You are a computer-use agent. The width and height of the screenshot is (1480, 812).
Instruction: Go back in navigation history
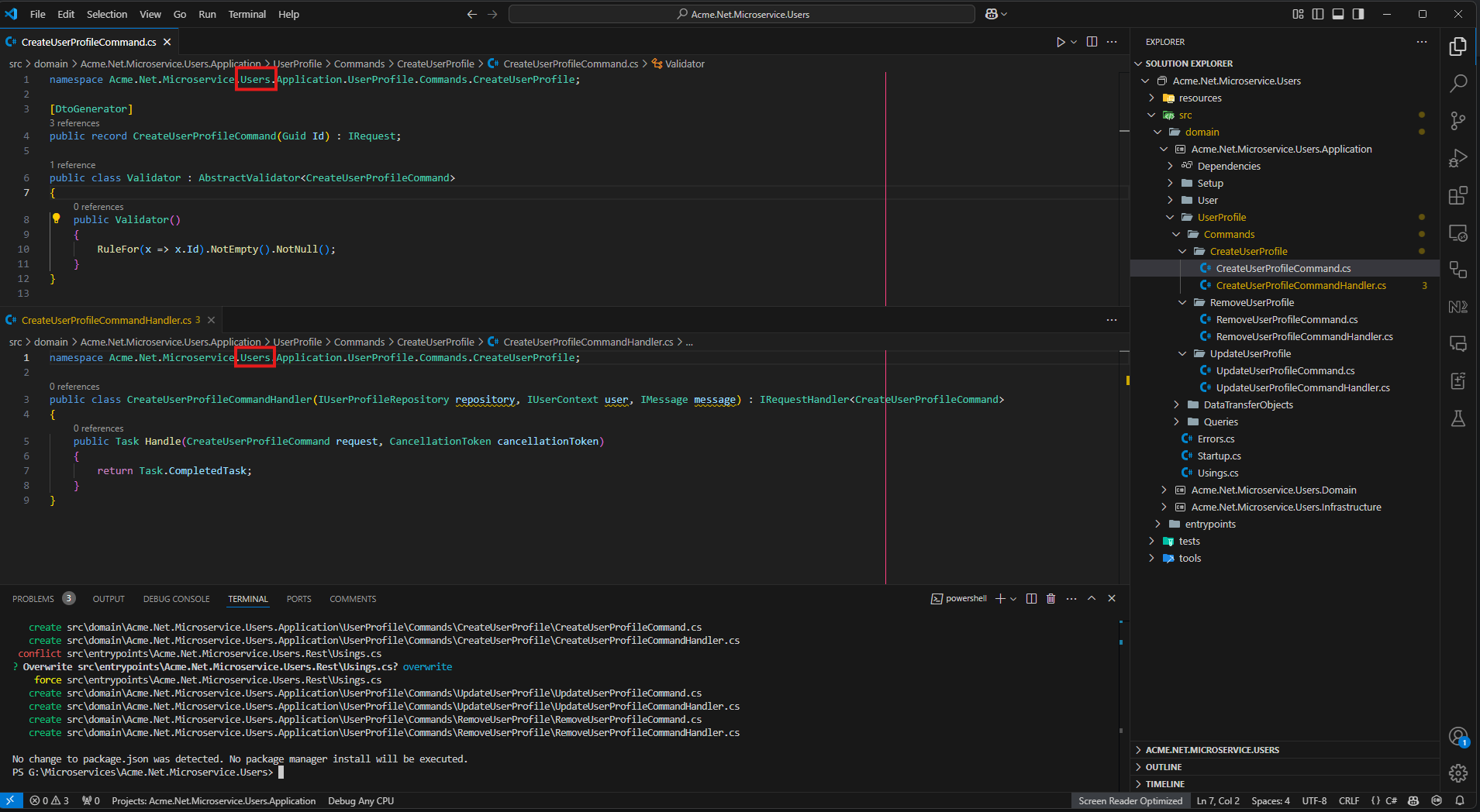pos(471,14)
